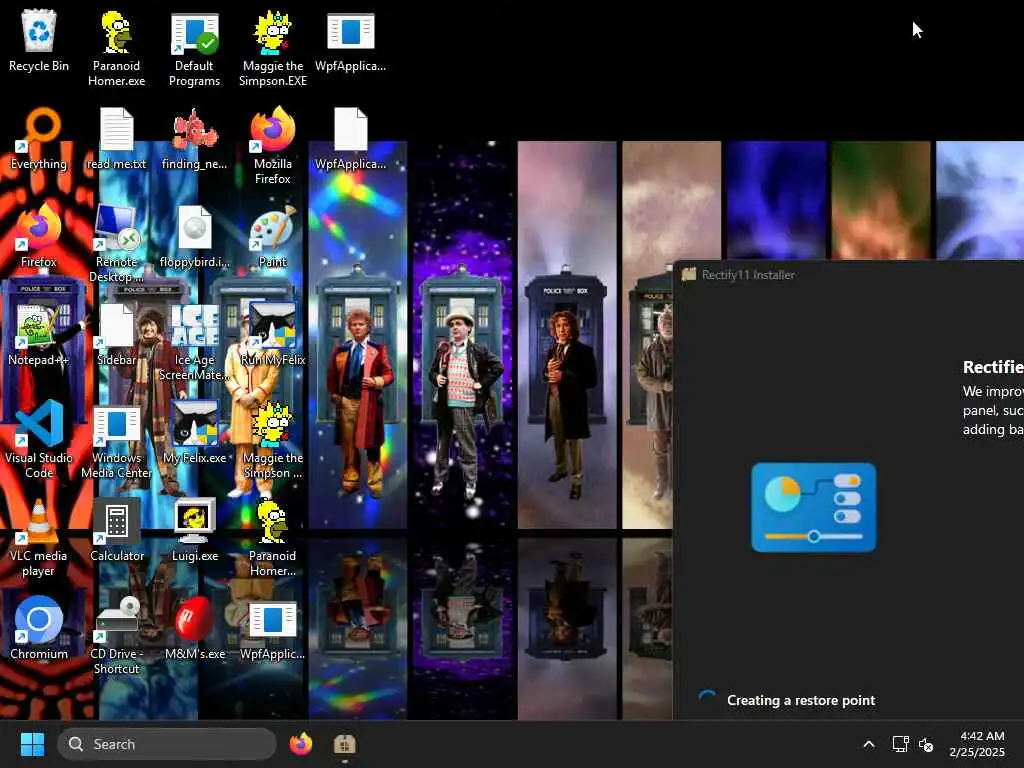Click the 'Creating a restore point' status text
Viewport: 1024px width, 768px height.
[x=801, y=700]
